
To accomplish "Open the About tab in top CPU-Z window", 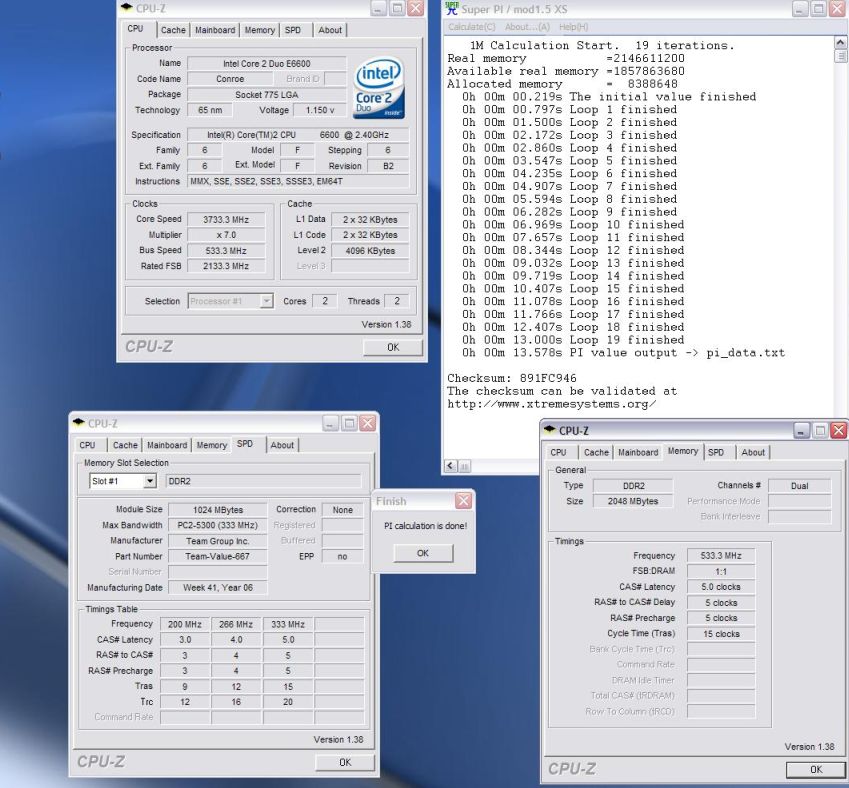I will click(330, 30).
